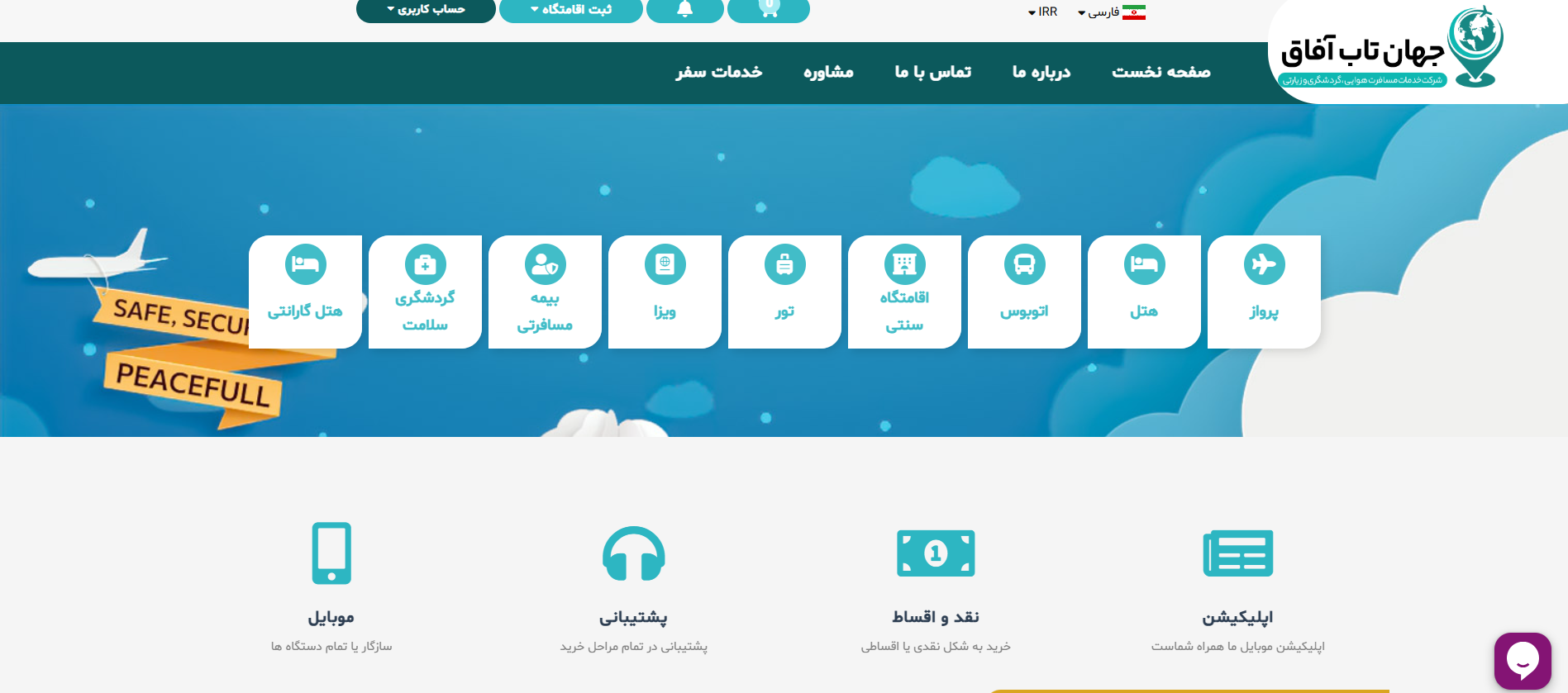
Task: Go to صفحه نخست menu item
Action: tap(1161, 72)
